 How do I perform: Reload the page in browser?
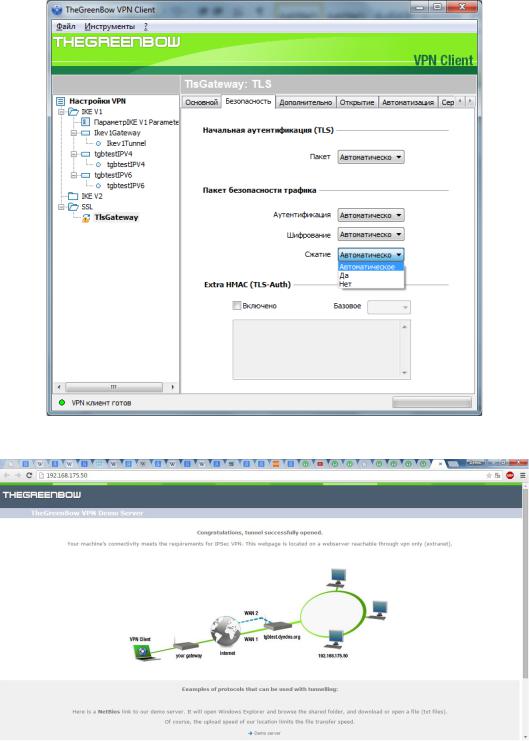(29, 475)
